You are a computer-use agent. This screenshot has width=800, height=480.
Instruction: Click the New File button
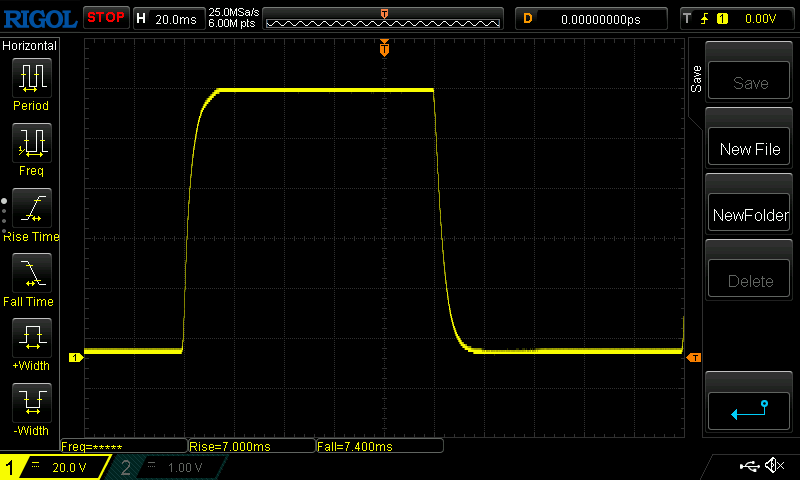[749, 147]
